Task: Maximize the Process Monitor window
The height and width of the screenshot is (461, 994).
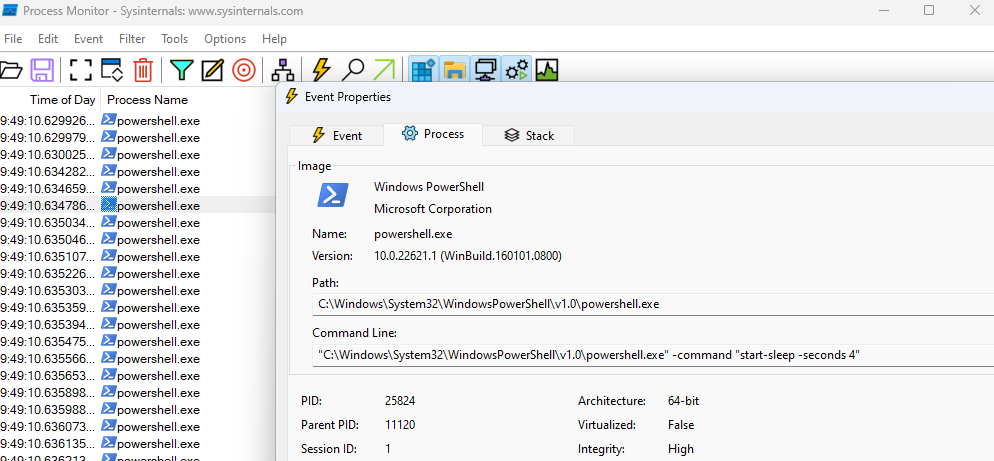Action: [x=929, y=10]
